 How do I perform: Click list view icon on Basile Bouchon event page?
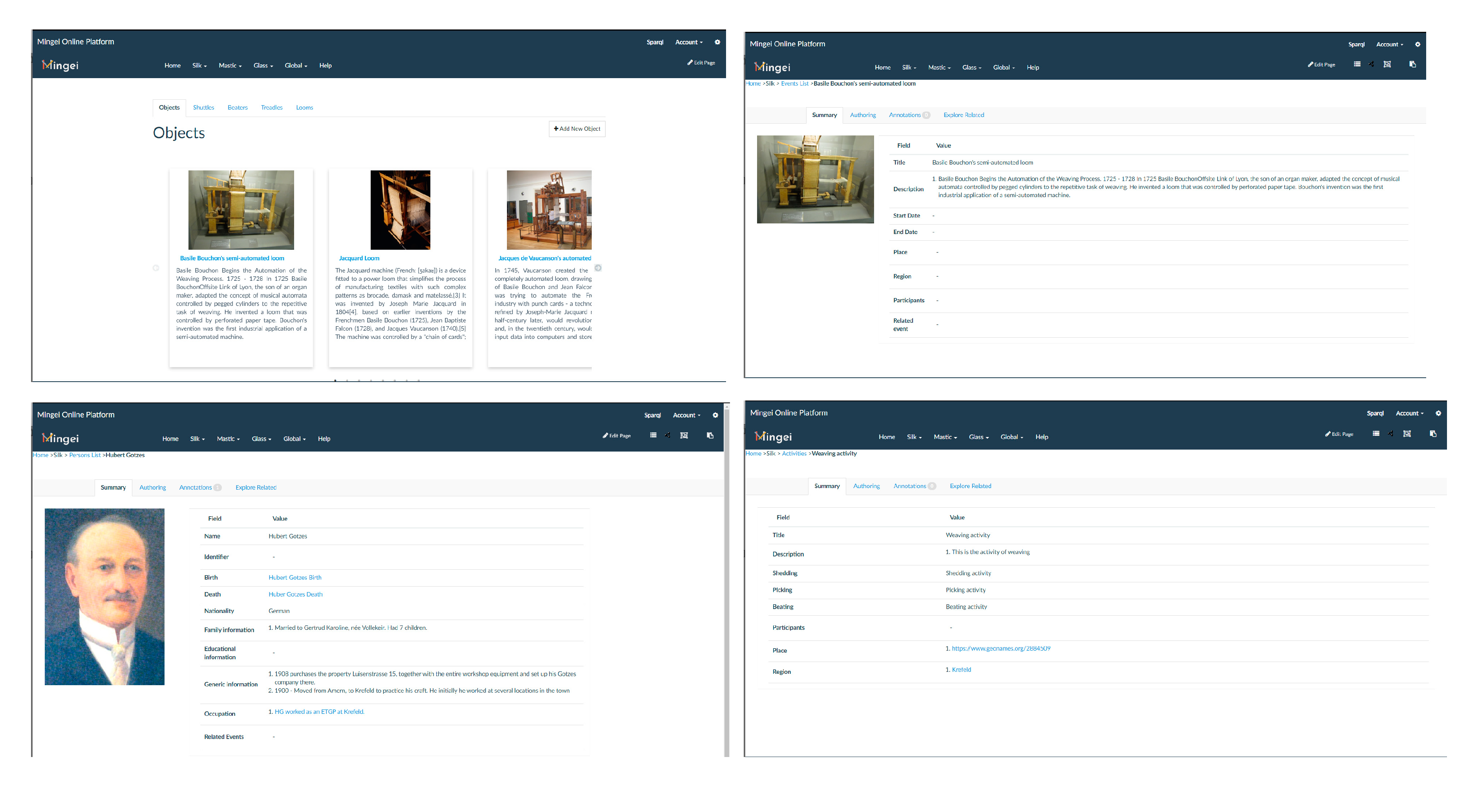point(1357,64)
